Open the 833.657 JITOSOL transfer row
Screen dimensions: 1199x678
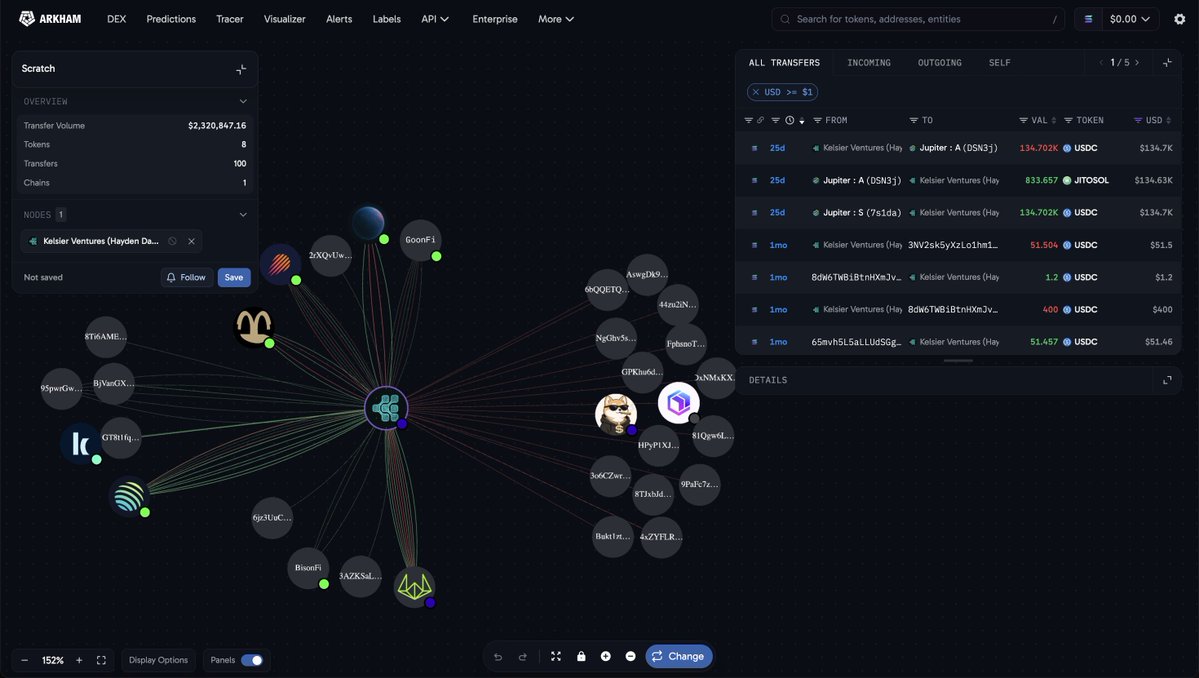pyautogui.click(x=958, y=180)
